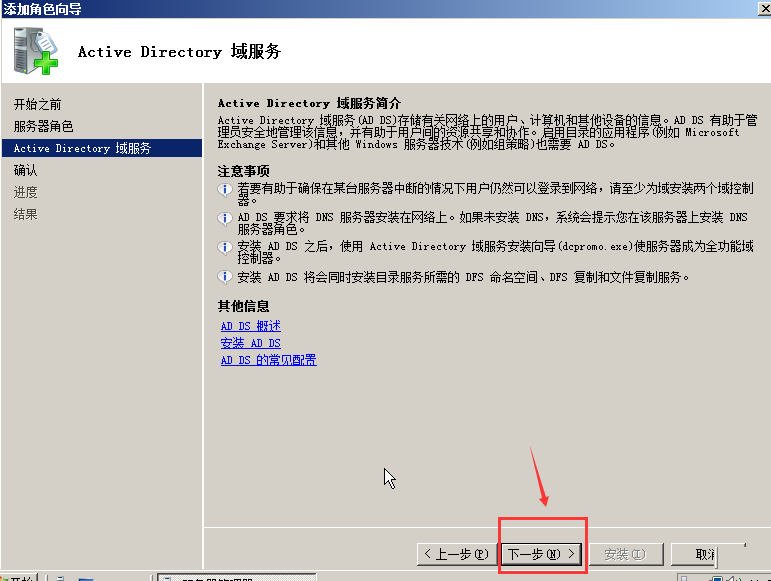Click the info icon beside the dcpromo.exe note

click(225, 247)
